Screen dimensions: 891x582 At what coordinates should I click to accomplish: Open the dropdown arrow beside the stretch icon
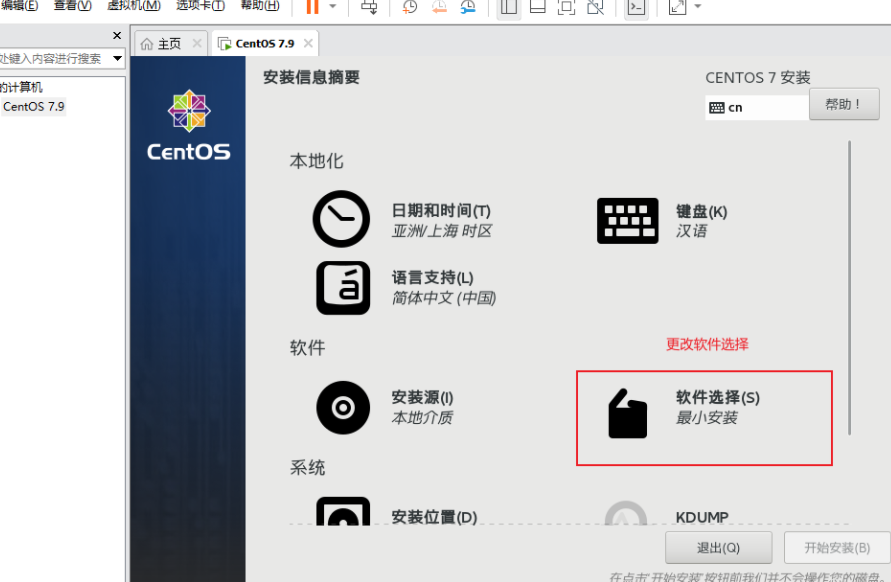click(698, 6)
